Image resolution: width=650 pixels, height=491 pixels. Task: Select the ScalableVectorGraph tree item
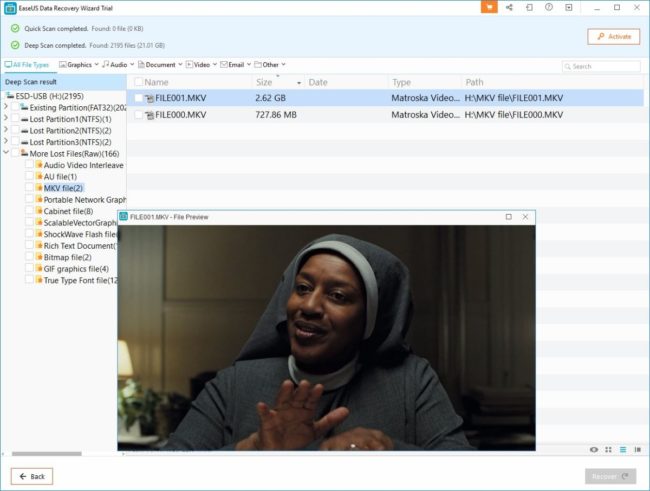pos(80,222)
